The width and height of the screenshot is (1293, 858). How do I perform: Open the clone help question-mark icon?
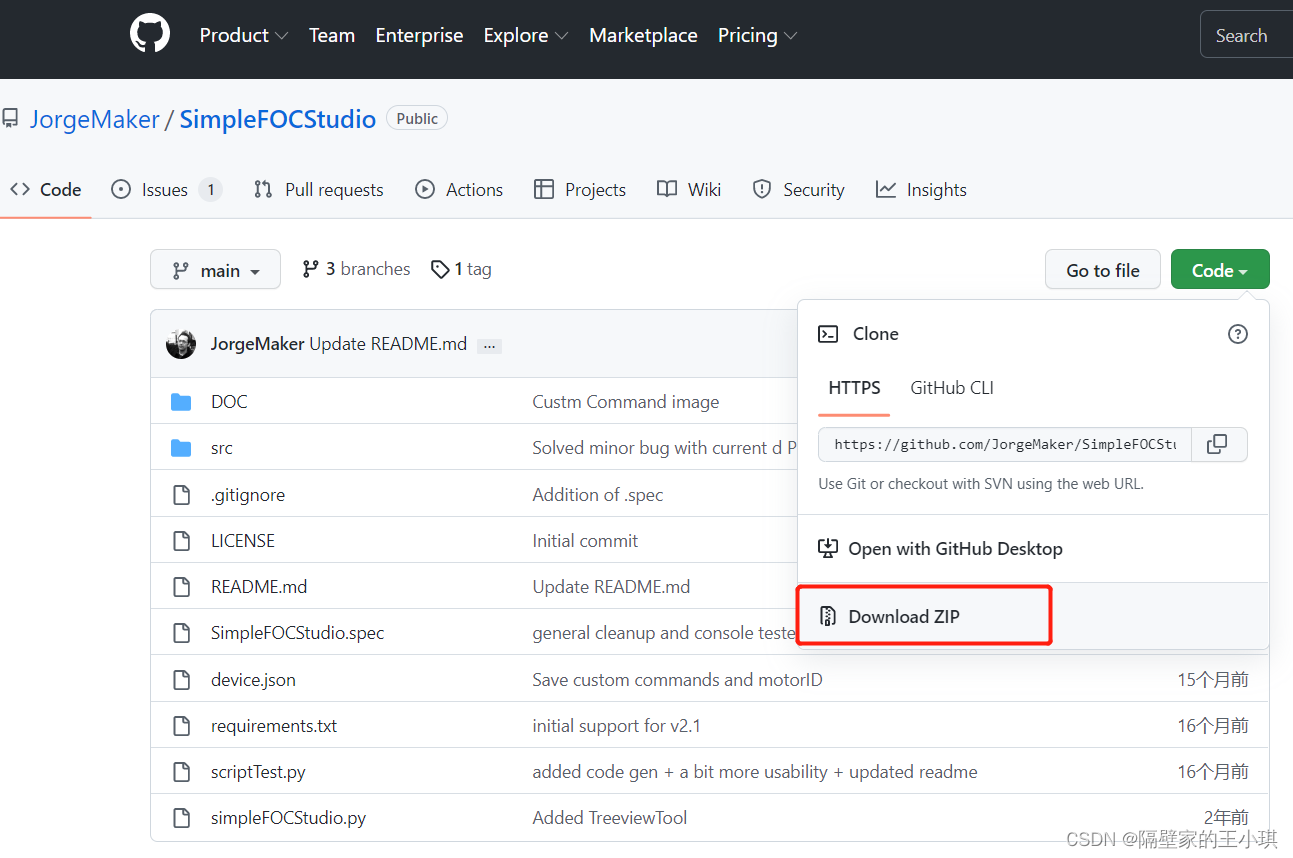pos(1238,334)
